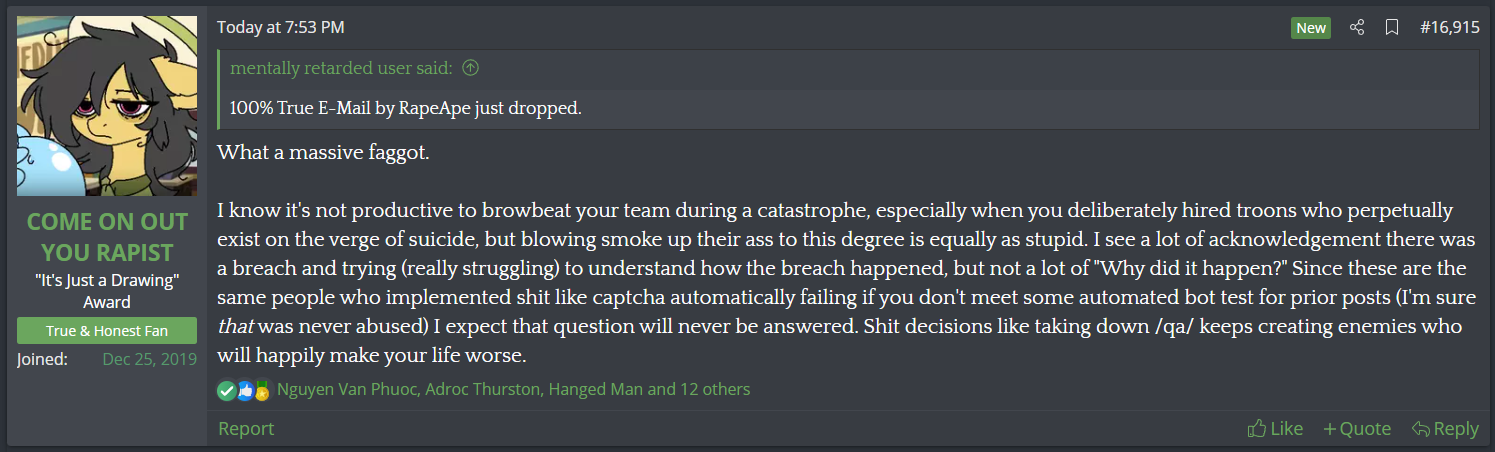
Task: Click the up-arrow icon beside the quoted poster
Action: pos(470,68)
